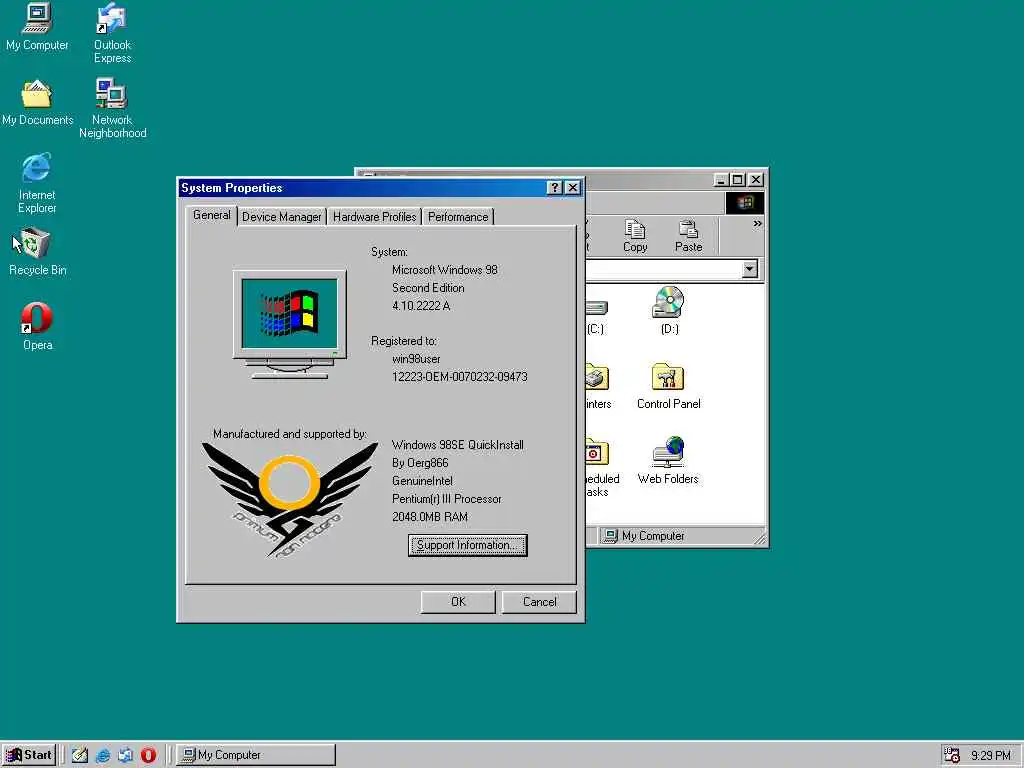
Task: Click Show Desktop quick launch icon
Action: [x=80, y=755]
